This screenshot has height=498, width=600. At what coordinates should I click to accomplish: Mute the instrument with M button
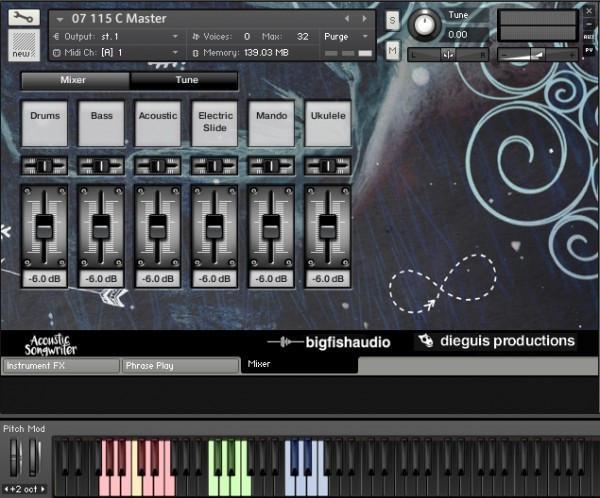click(x=392, y=50)
